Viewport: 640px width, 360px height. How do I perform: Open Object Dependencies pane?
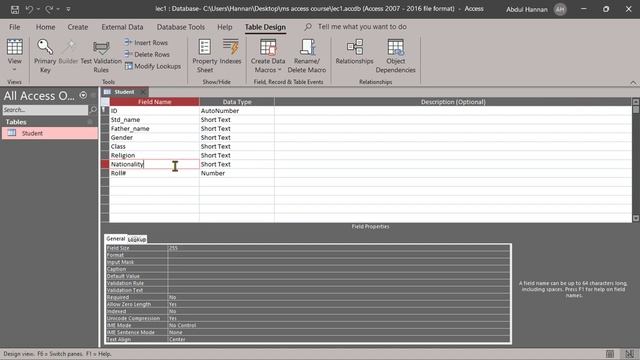point(395,56)
